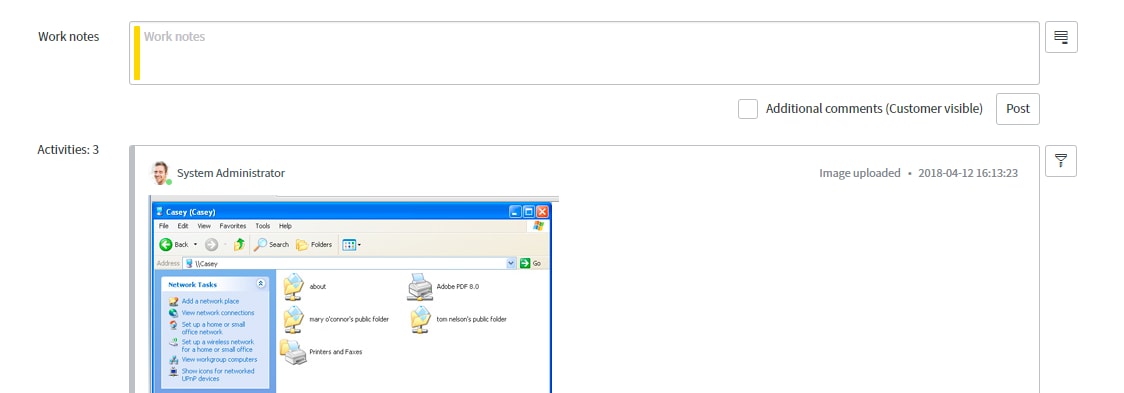Click mary o'connor's public folder icon
Screen dimensions: 1124x393
[x=294, y=319]
